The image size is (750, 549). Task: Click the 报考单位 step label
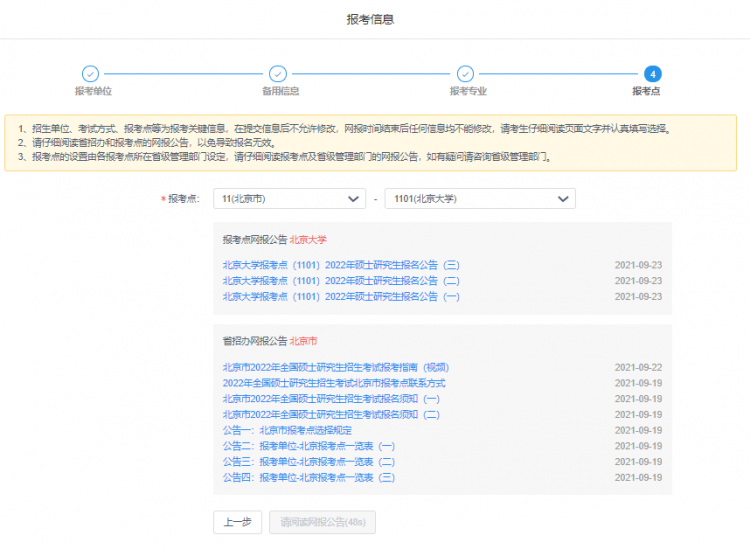93,91
